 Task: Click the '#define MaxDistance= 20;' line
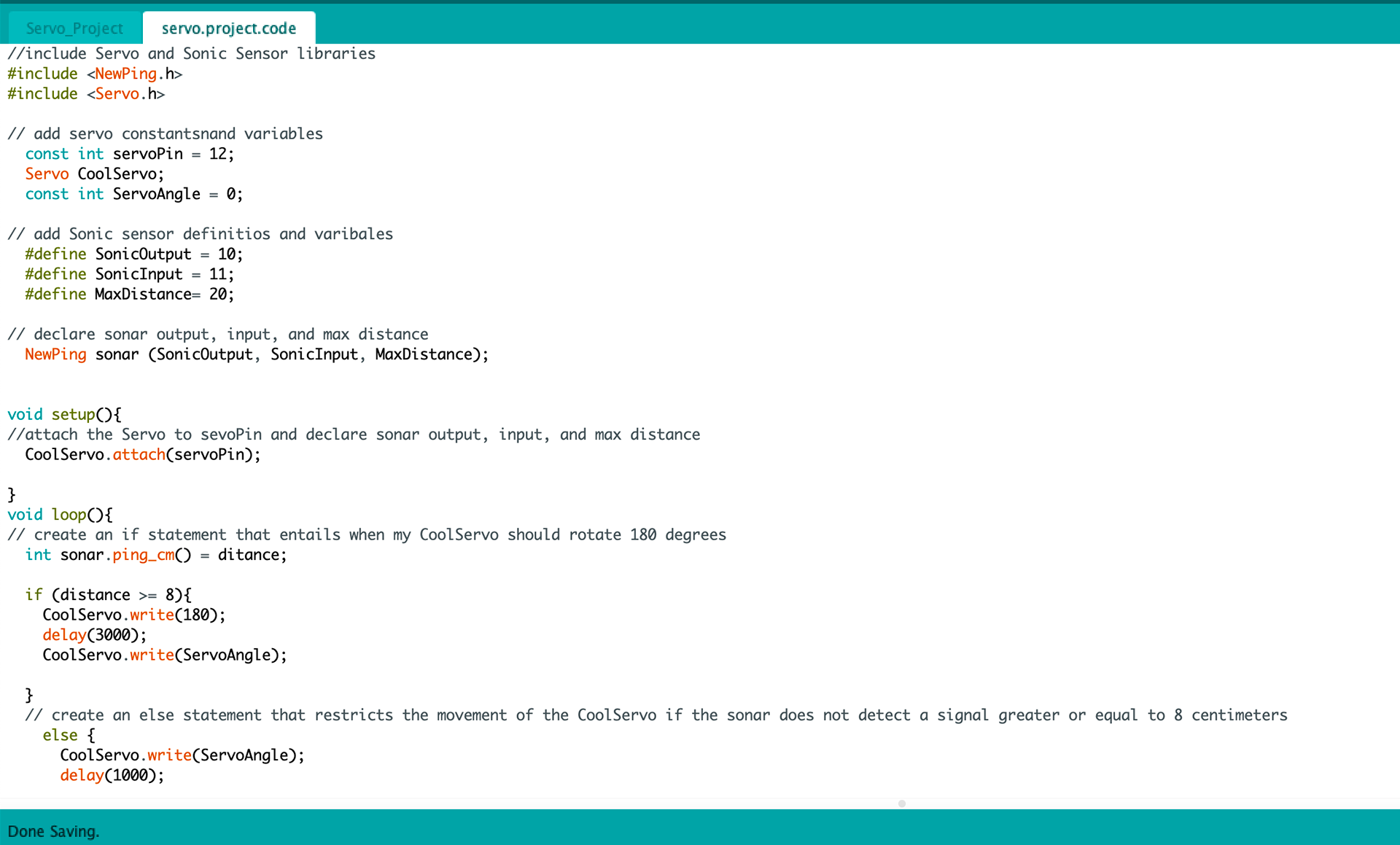click(130, 295)
